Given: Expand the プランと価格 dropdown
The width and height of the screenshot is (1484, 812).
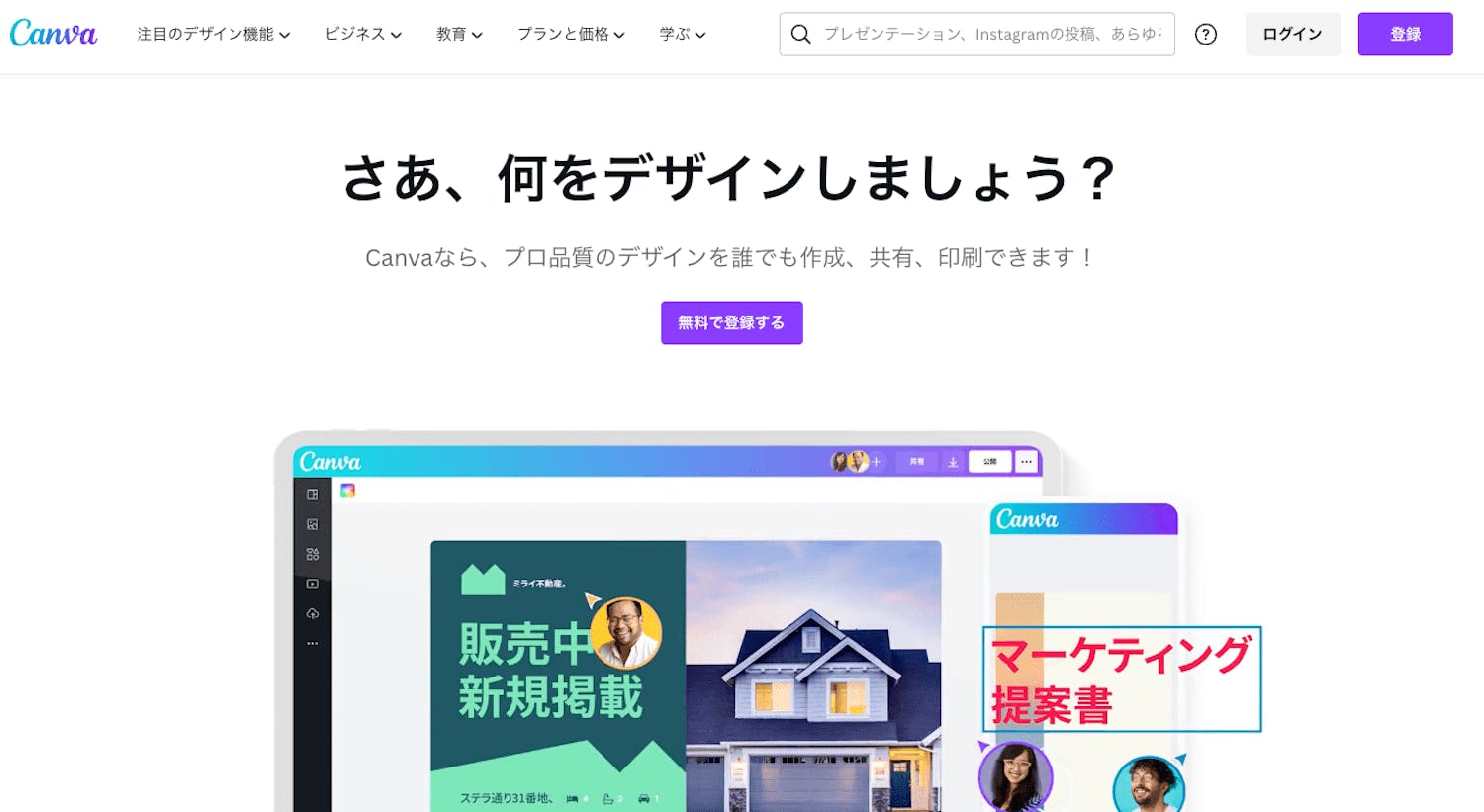Looking at the screenshot, I should point(571,34).
